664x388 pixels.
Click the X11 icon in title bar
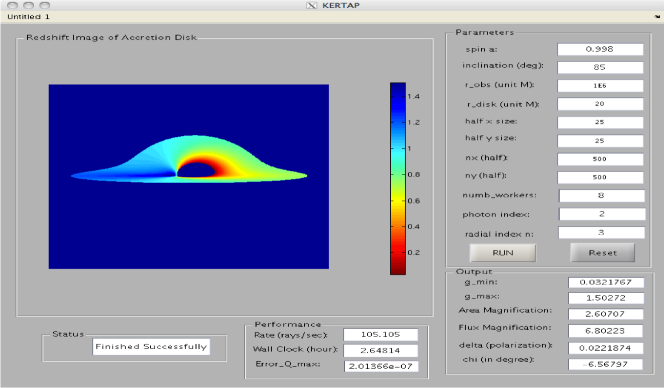click(x=311, y=6)
